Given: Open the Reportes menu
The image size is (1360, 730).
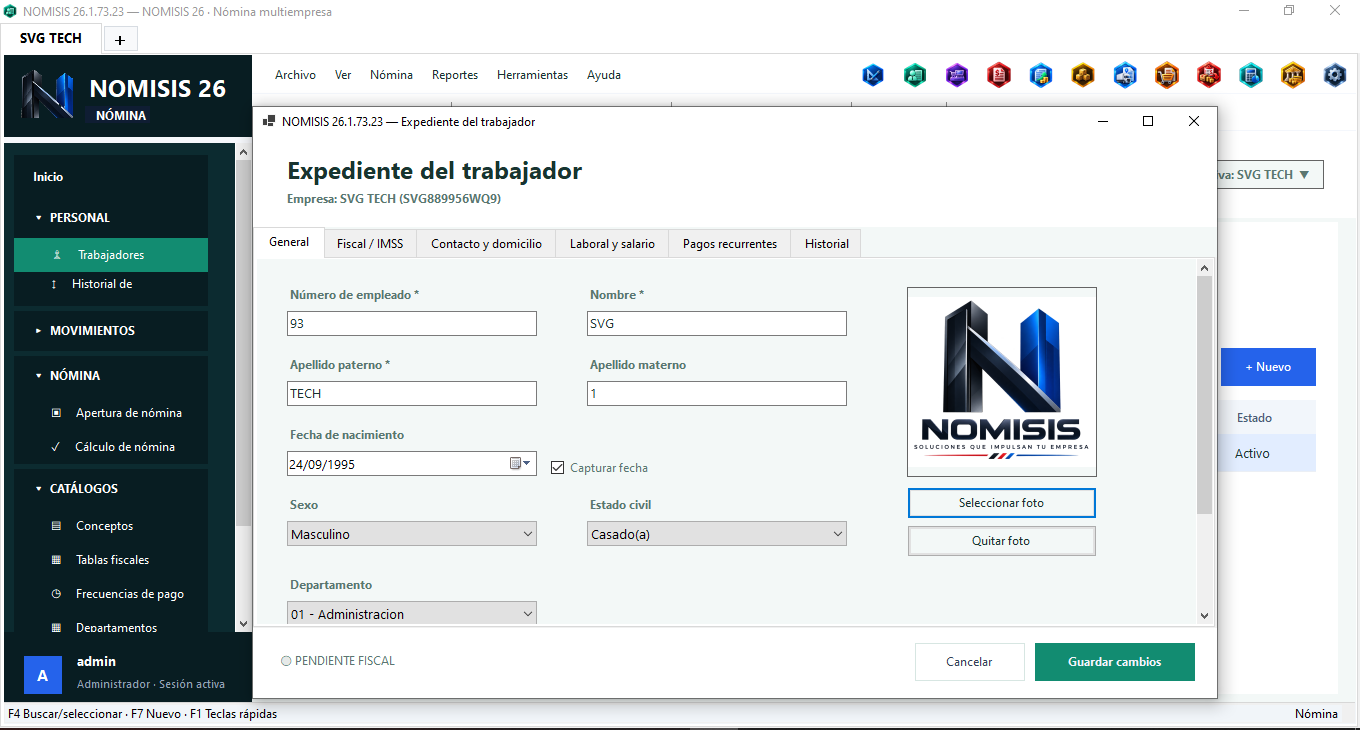Looking at the screenshot, I should point(455,75).
